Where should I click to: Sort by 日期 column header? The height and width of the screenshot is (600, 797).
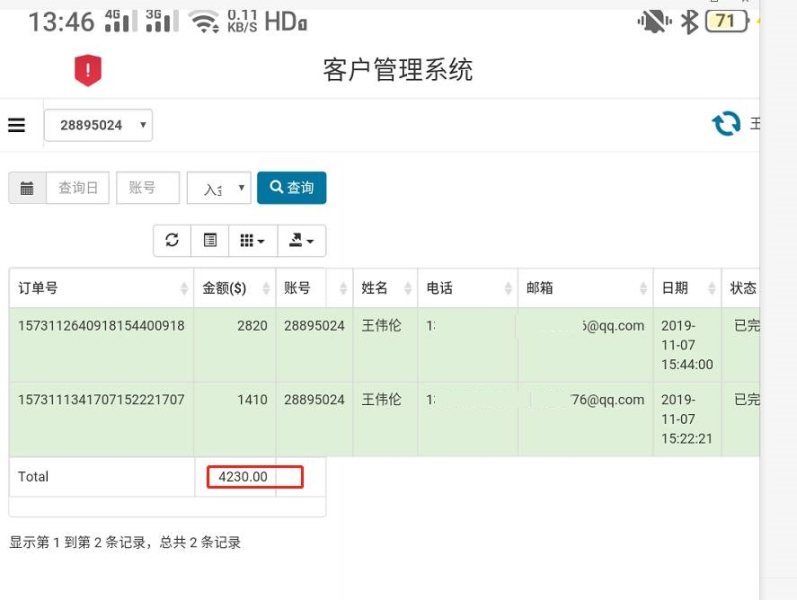[687, 288]
